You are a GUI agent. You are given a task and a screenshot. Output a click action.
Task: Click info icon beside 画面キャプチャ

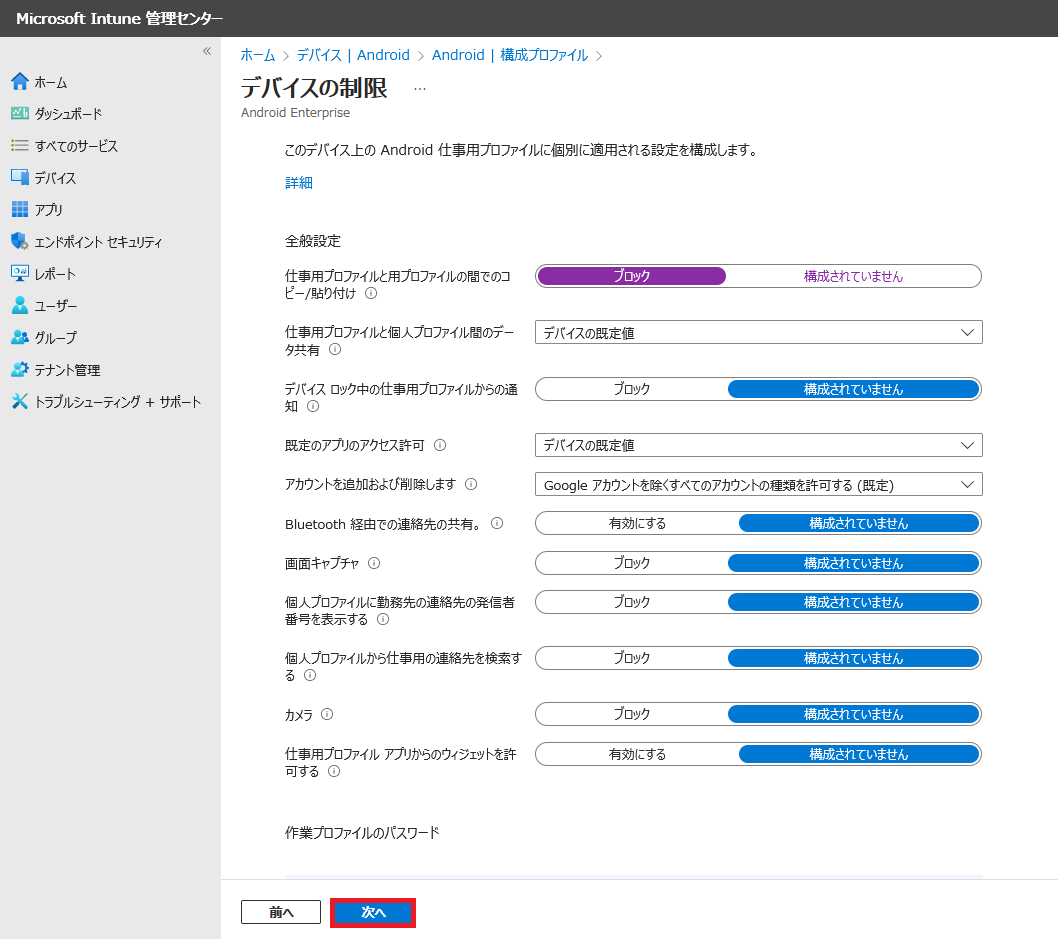(374, 563)
